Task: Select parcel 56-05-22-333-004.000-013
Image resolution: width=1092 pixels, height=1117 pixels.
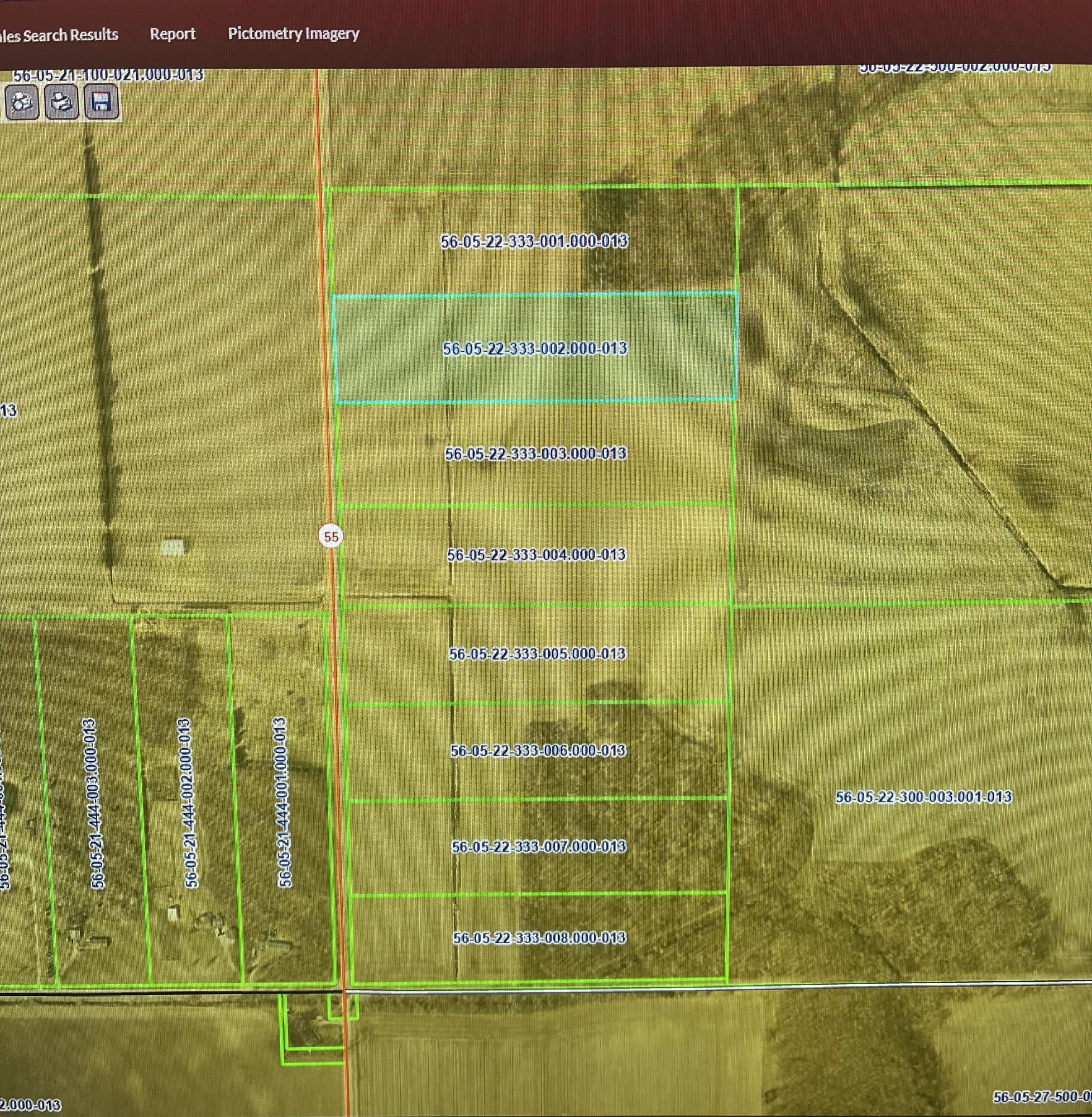Action: click(537, 554)
